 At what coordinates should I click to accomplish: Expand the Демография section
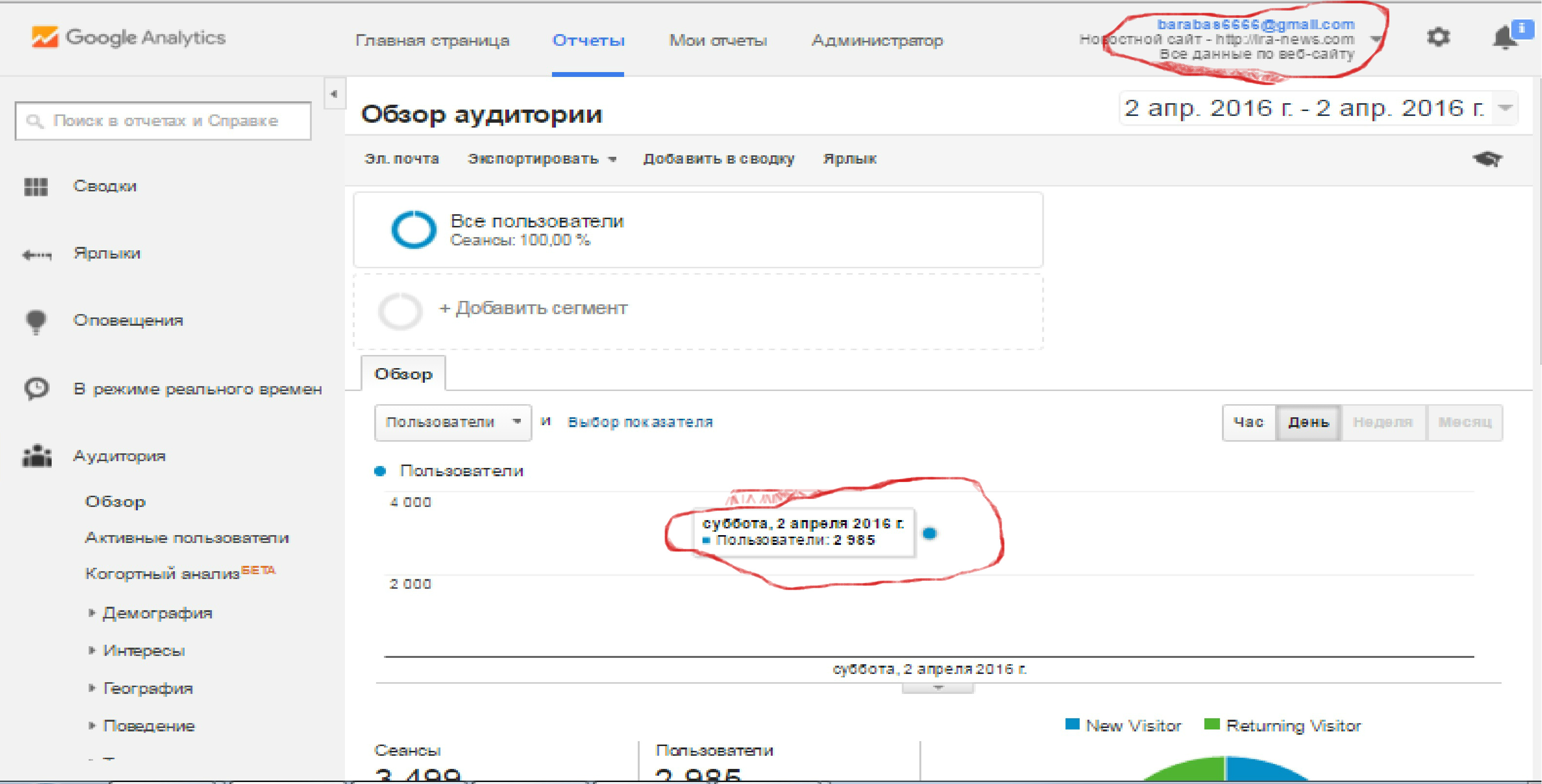coord(92,612)
